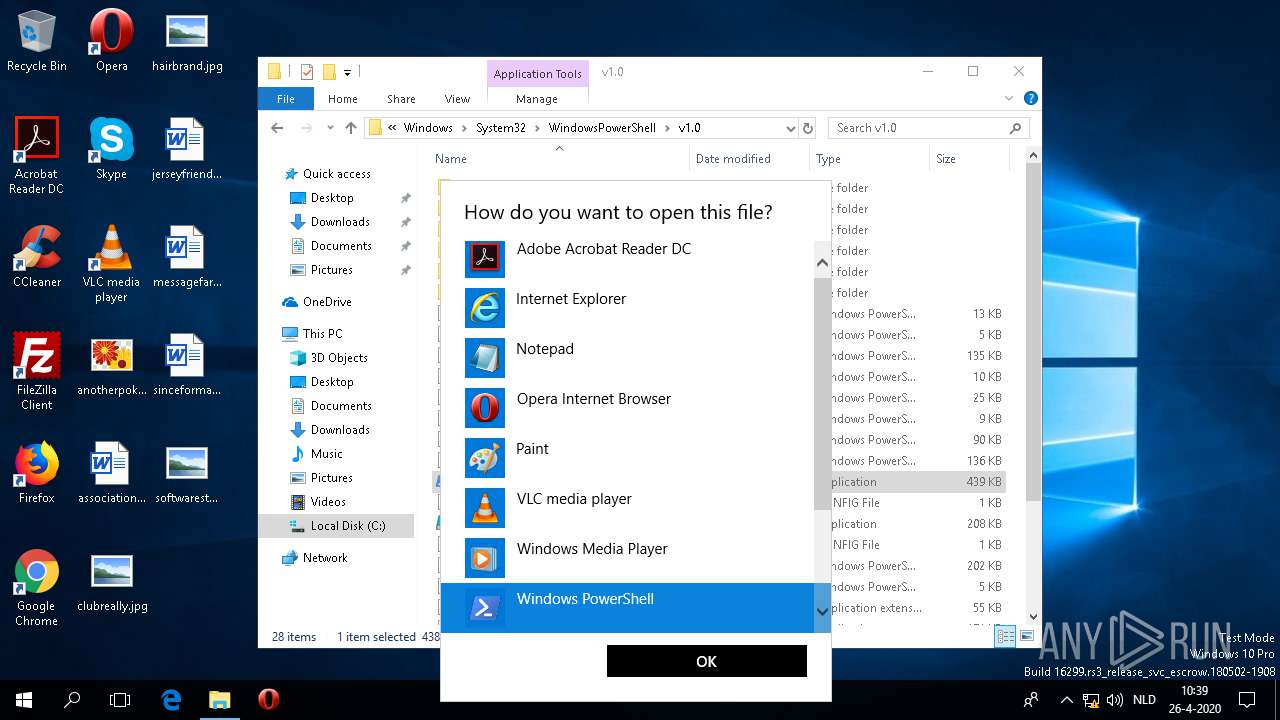The width and height of the screenshot is (1280, 720).
Task: Open the Windows Start menu
Action: (24, 700)
